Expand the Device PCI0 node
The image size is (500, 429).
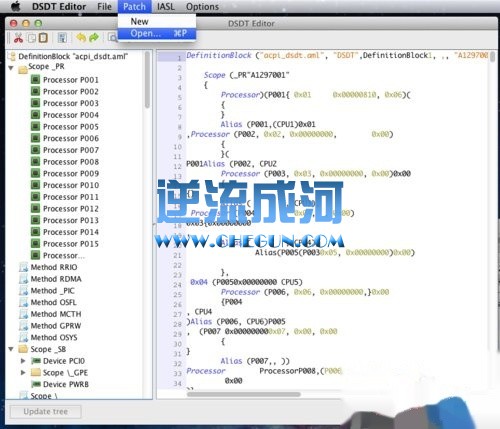pyautogui.click(x=23, y=361)
